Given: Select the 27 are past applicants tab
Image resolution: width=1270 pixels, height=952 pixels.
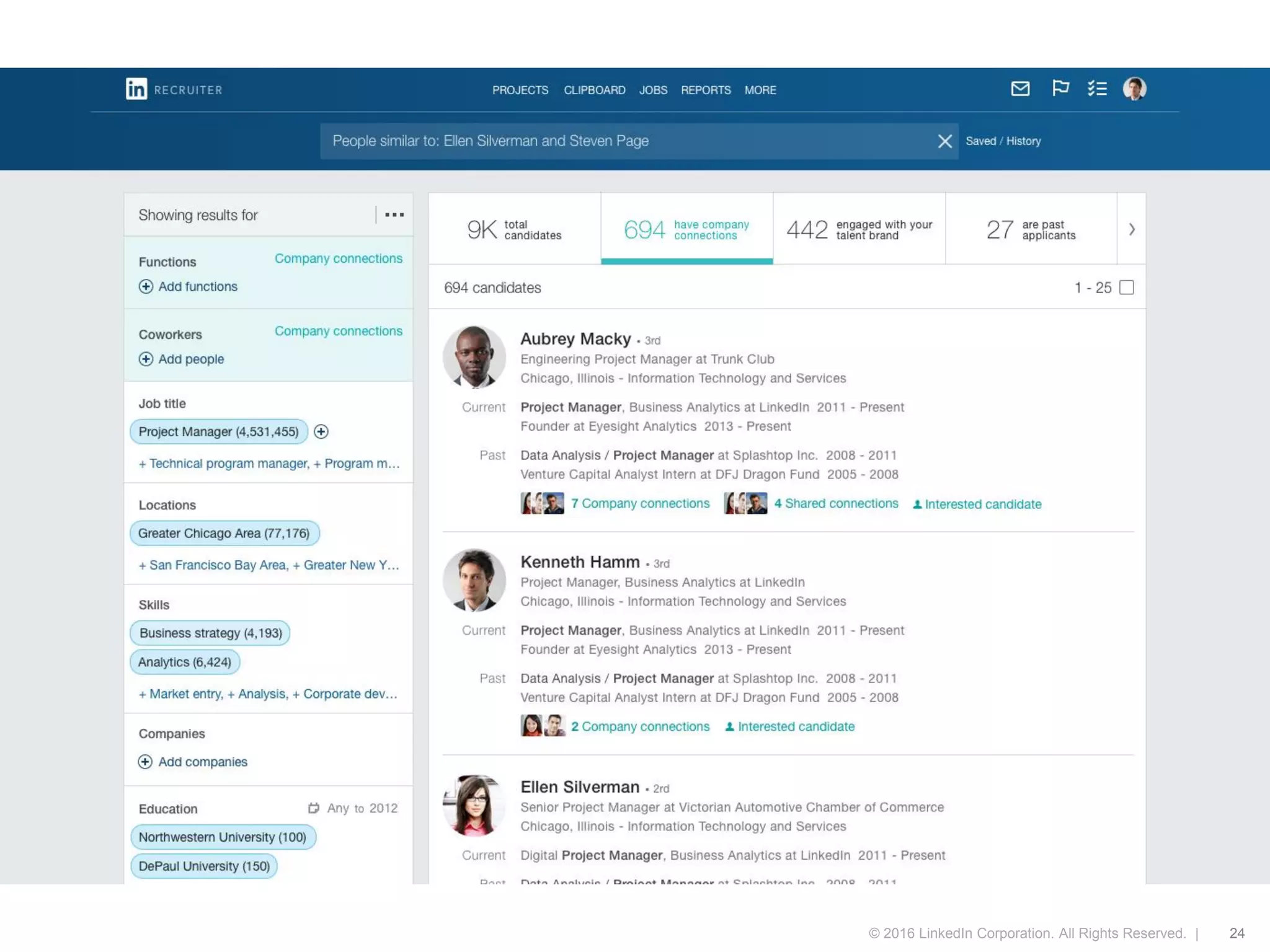Looking at the screenshot, I should pyautogui.click(x=1031, y=229).
